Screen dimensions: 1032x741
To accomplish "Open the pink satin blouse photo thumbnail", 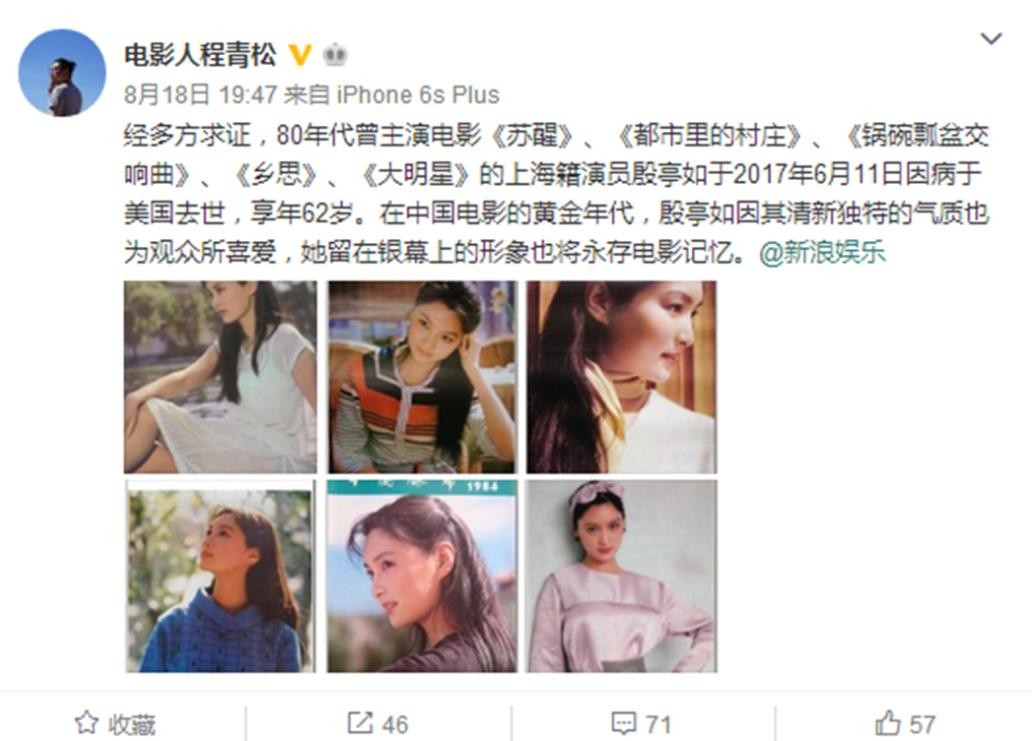I will (x=622, y=576).
